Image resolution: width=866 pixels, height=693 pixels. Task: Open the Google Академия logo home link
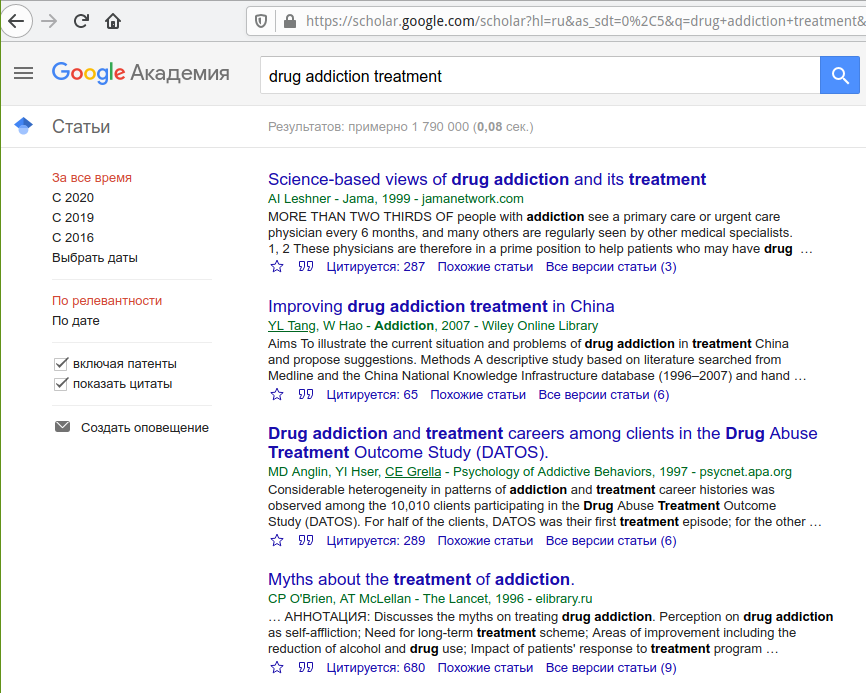pos(141,73)
